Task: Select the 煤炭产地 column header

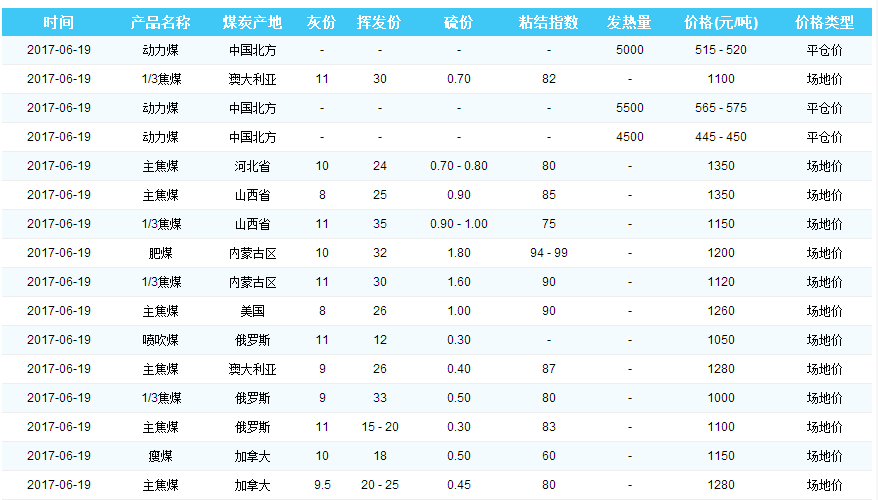Action: tap(252, 22)
